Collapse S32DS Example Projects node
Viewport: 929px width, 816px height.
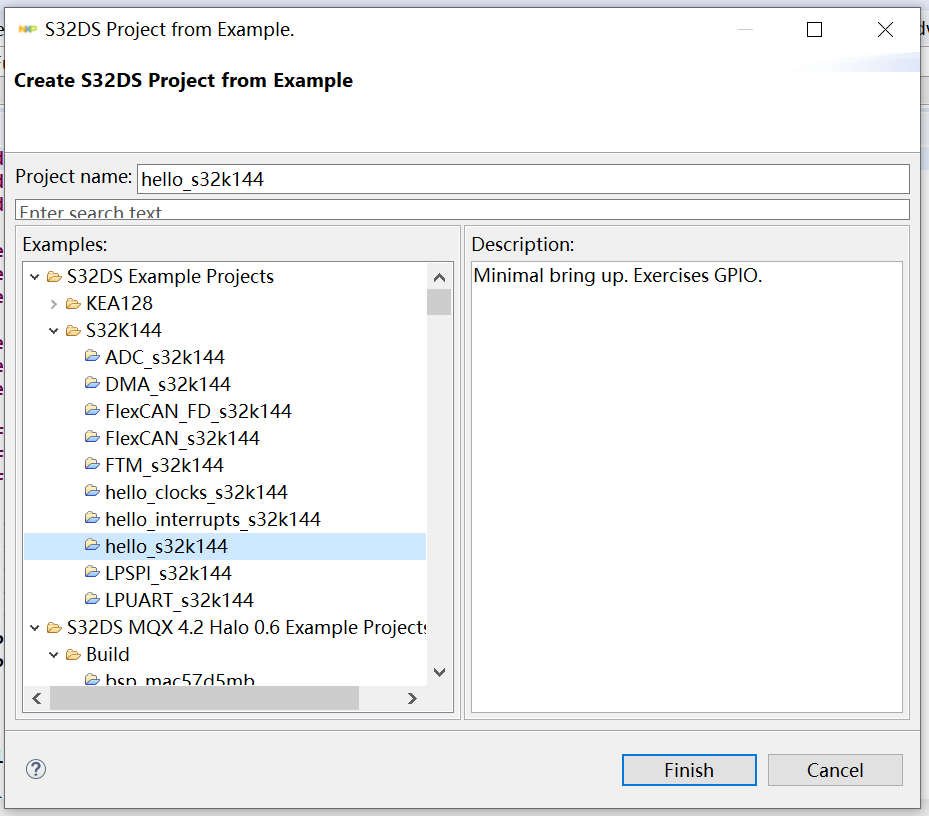pos(35,276)
